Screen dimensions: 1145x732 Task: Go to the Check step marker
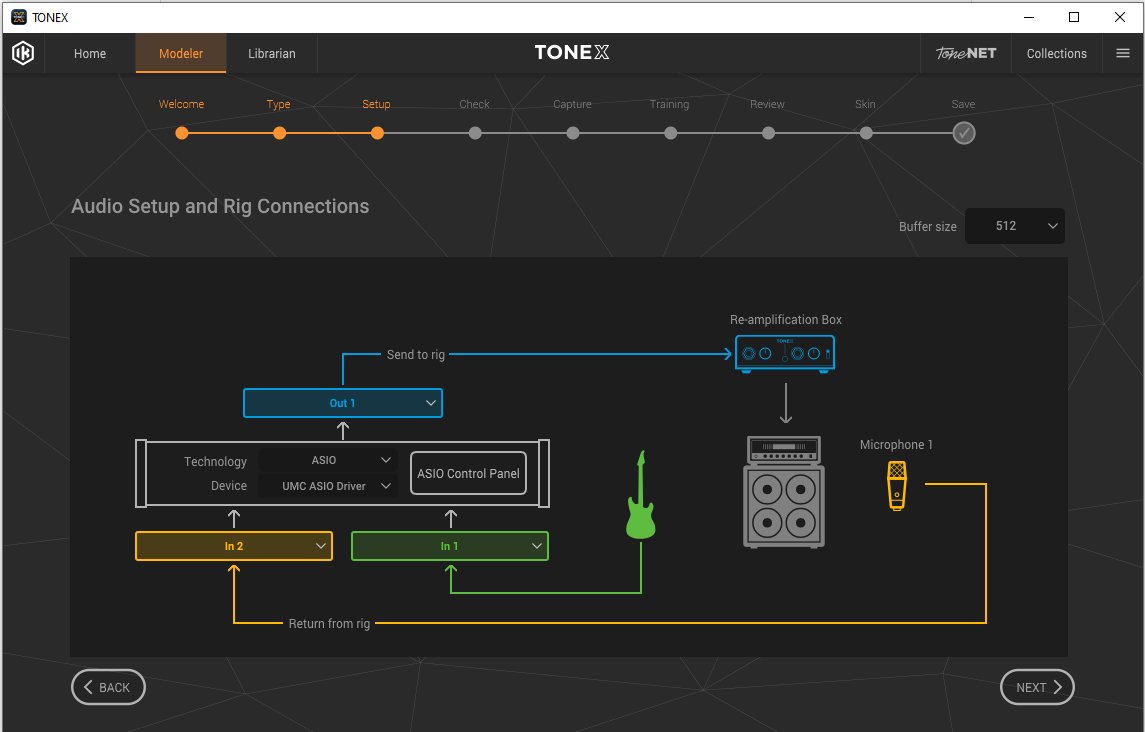tap(475, 133)
